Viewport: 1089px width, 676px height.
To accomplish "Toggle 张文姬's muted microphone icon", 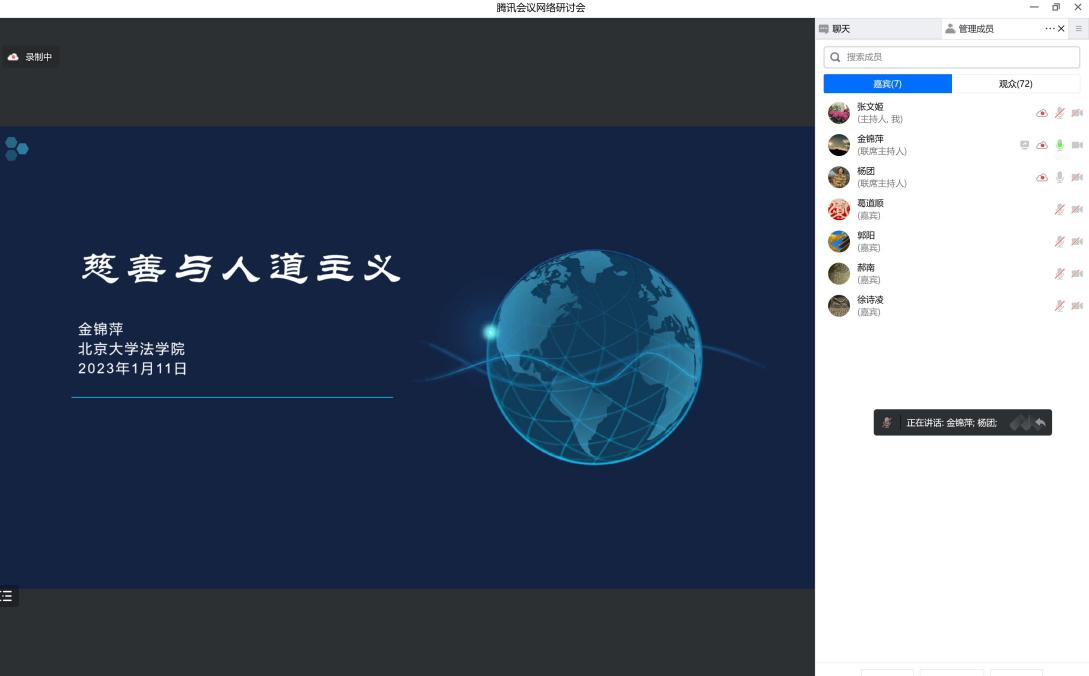I will point(1059,113).
